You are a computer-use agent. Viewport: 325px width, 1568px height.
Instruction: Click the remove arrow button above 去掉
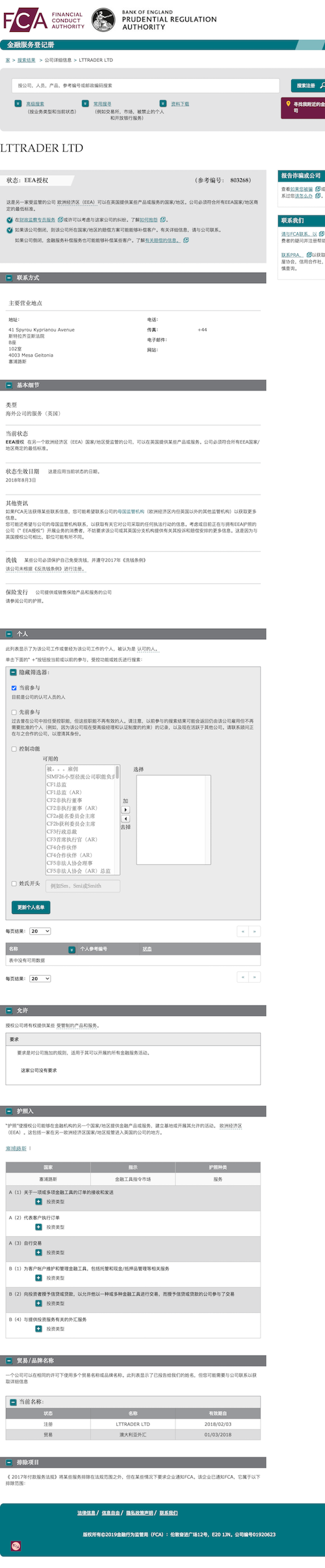pos(126,819)
